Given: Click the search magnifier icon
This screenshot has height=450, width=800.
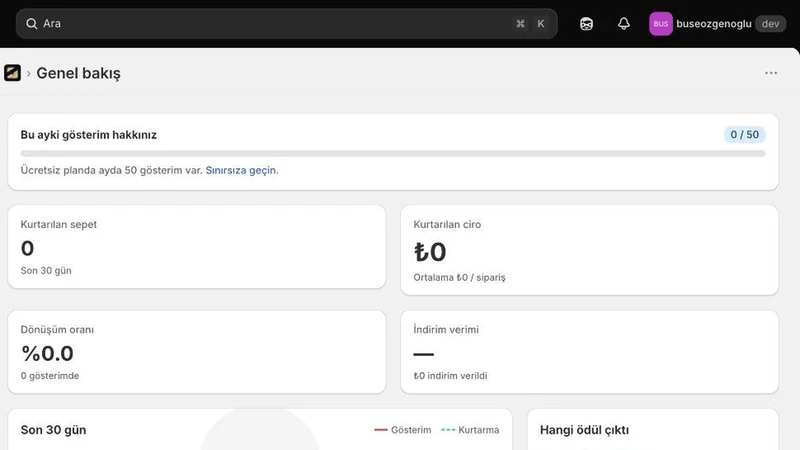Looking at the screenshot, I should pyautogui.click(x=32, y=23).
